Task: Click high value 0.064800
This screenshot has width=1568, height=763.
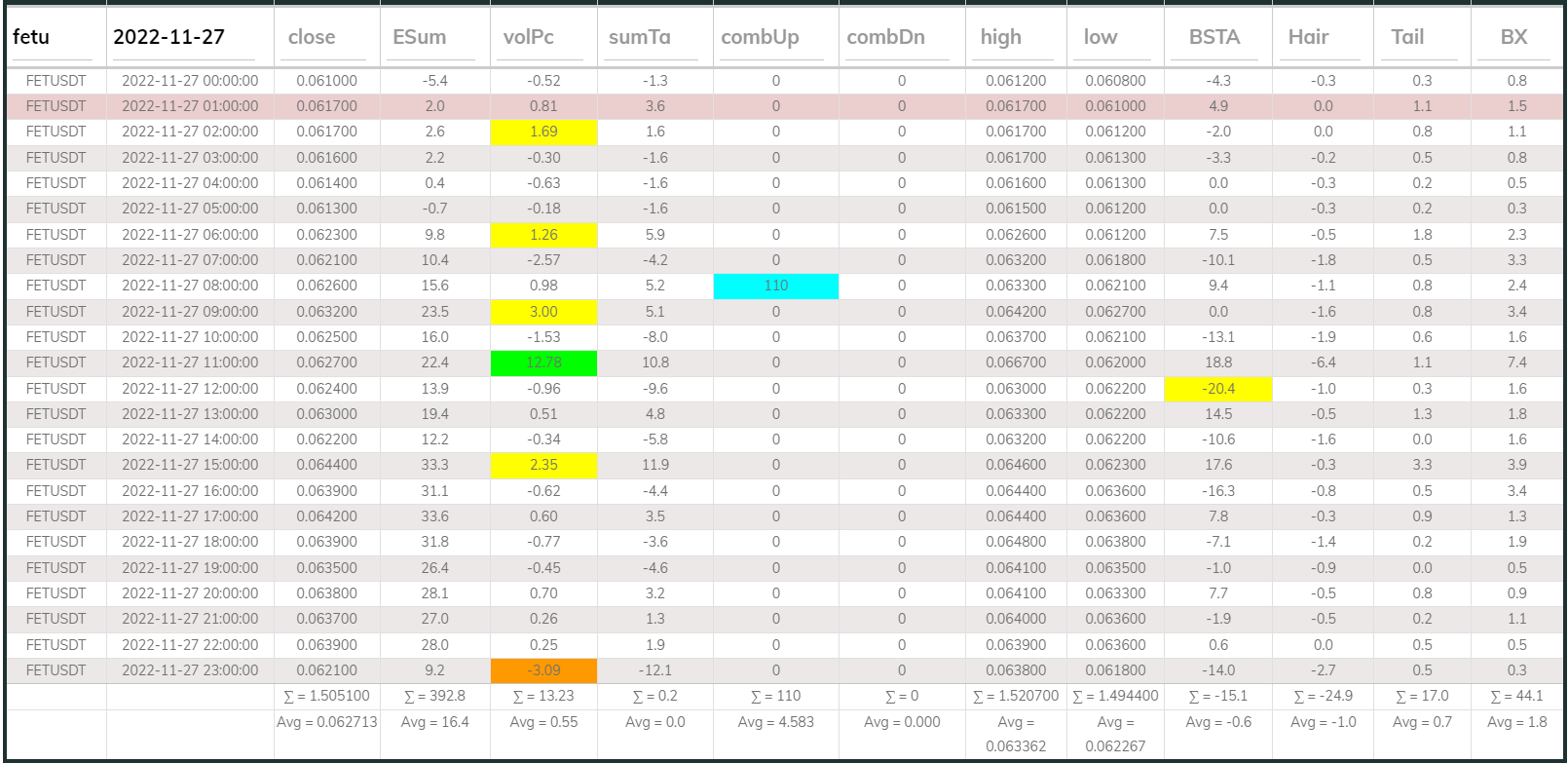Action: click(x=1016, y=542)
